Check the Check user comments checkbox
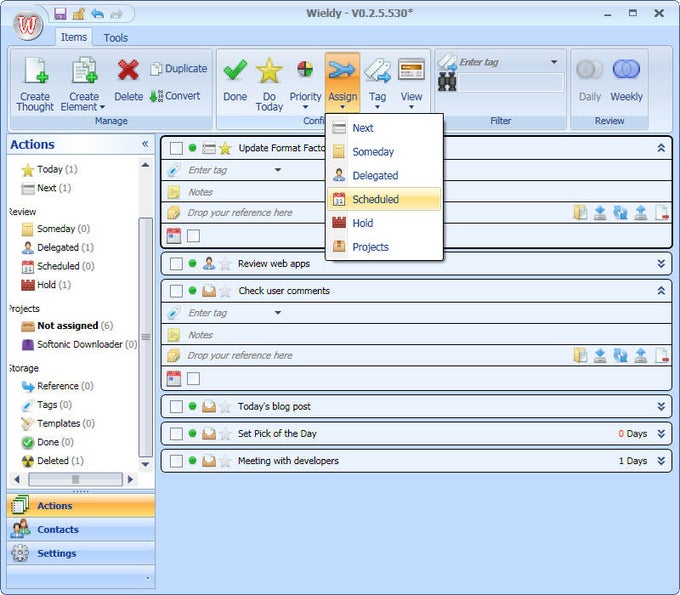The width and height of the screenshot is (680, 595). pyautogui.click(x=176, y=291)
